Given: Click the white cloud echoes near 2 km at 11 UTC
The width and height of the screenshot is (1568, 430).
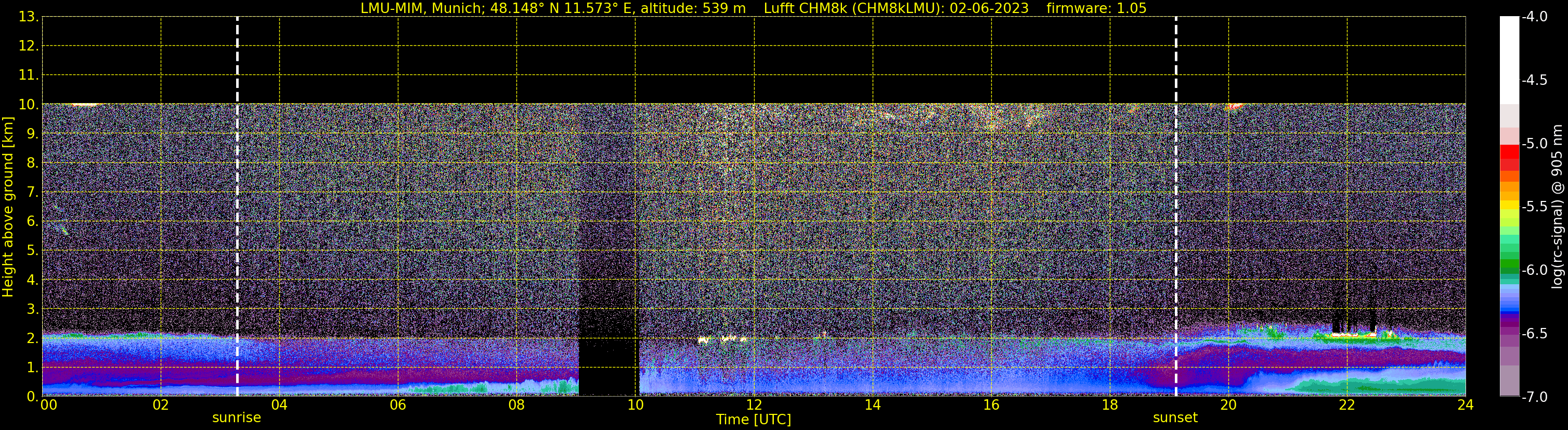Looking at the screenshot, I should point(722,339).
